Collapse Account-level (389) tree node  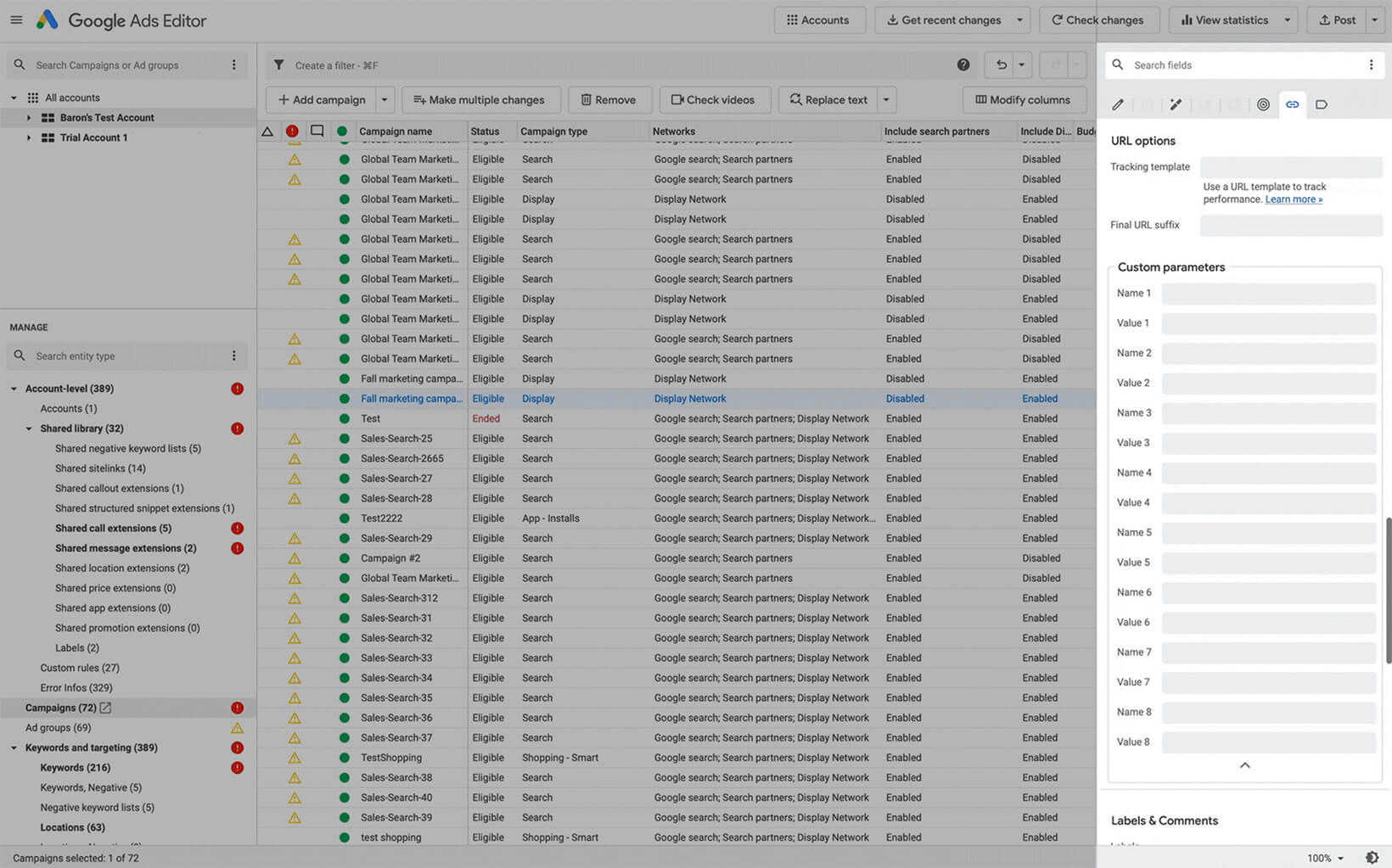click(14, 389)
